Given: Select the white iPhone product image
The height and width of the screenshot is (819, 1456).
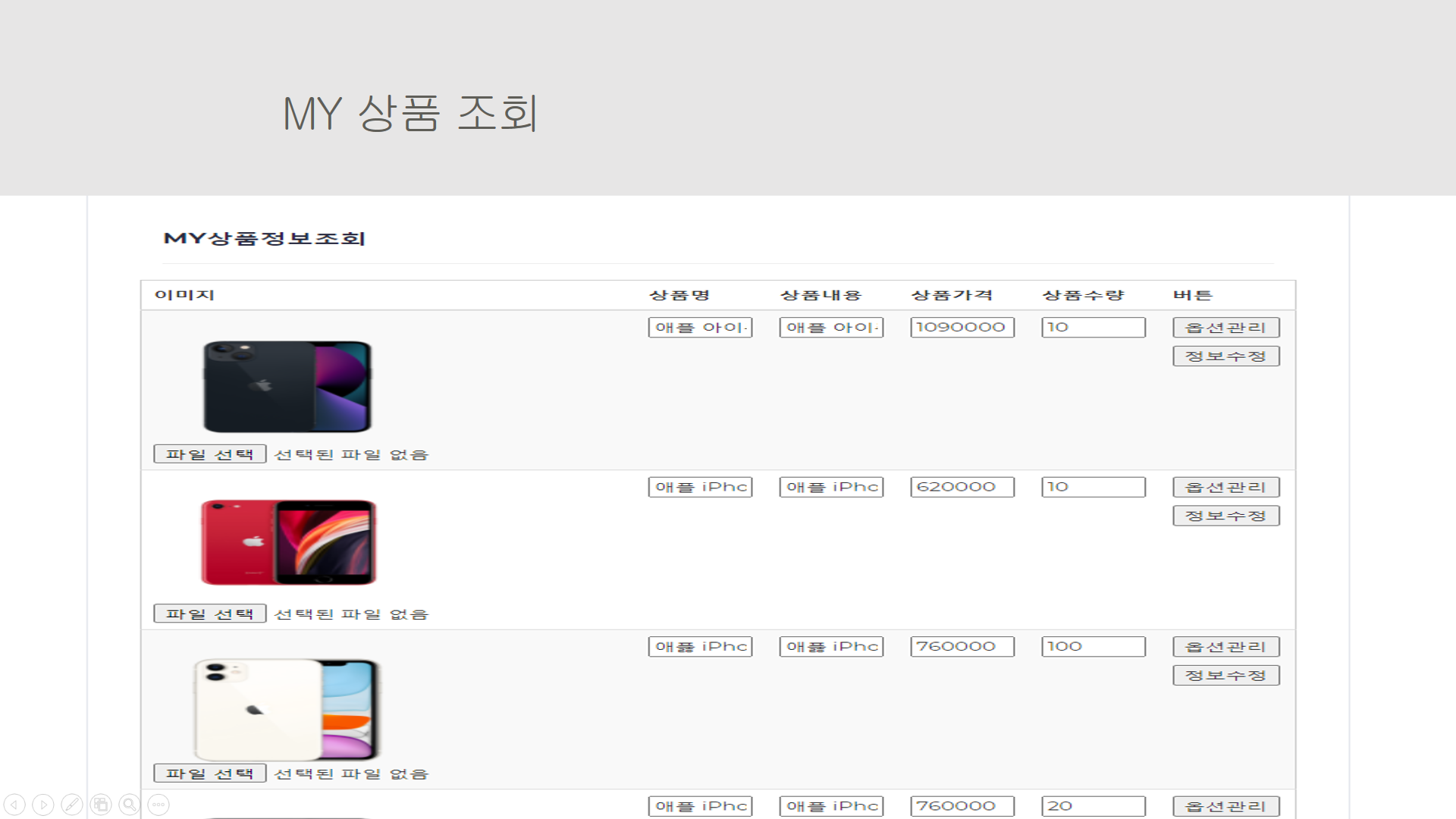Looking at the screenshot, I should [x=287, y=710].
